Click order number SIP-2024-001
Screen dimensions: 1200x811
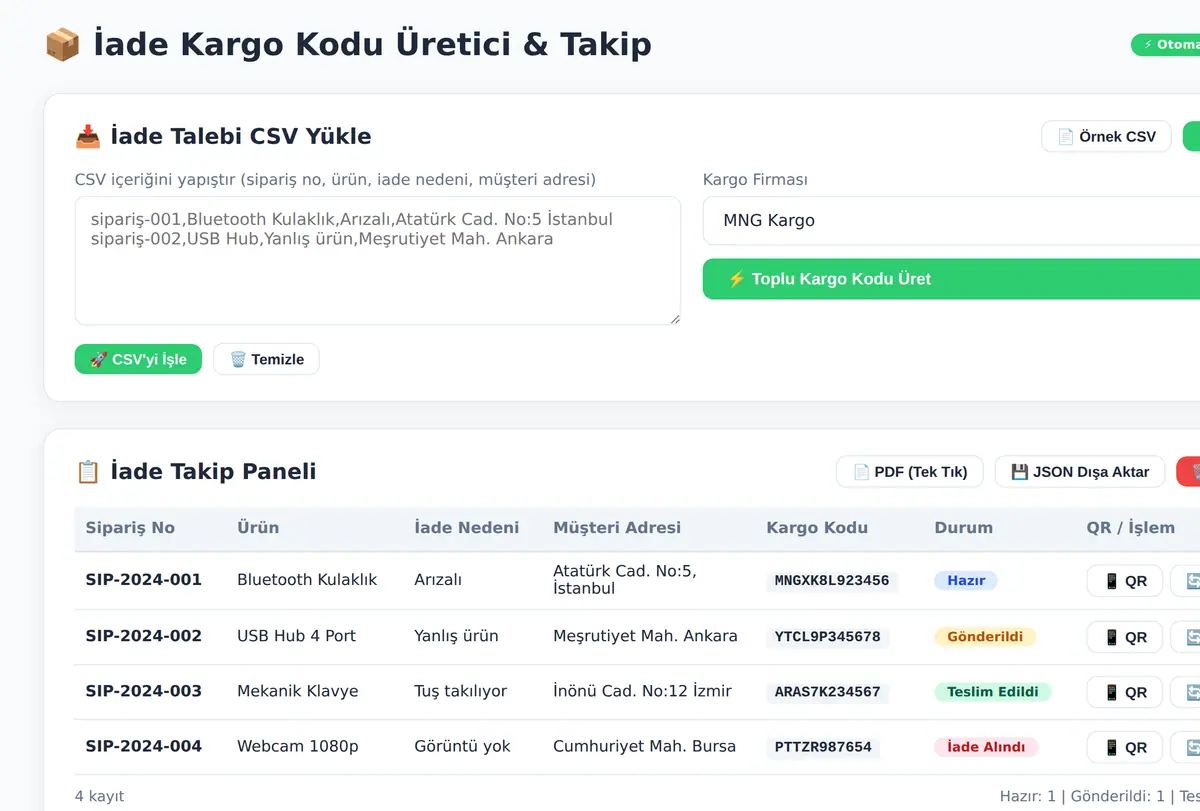click(143, 580)
